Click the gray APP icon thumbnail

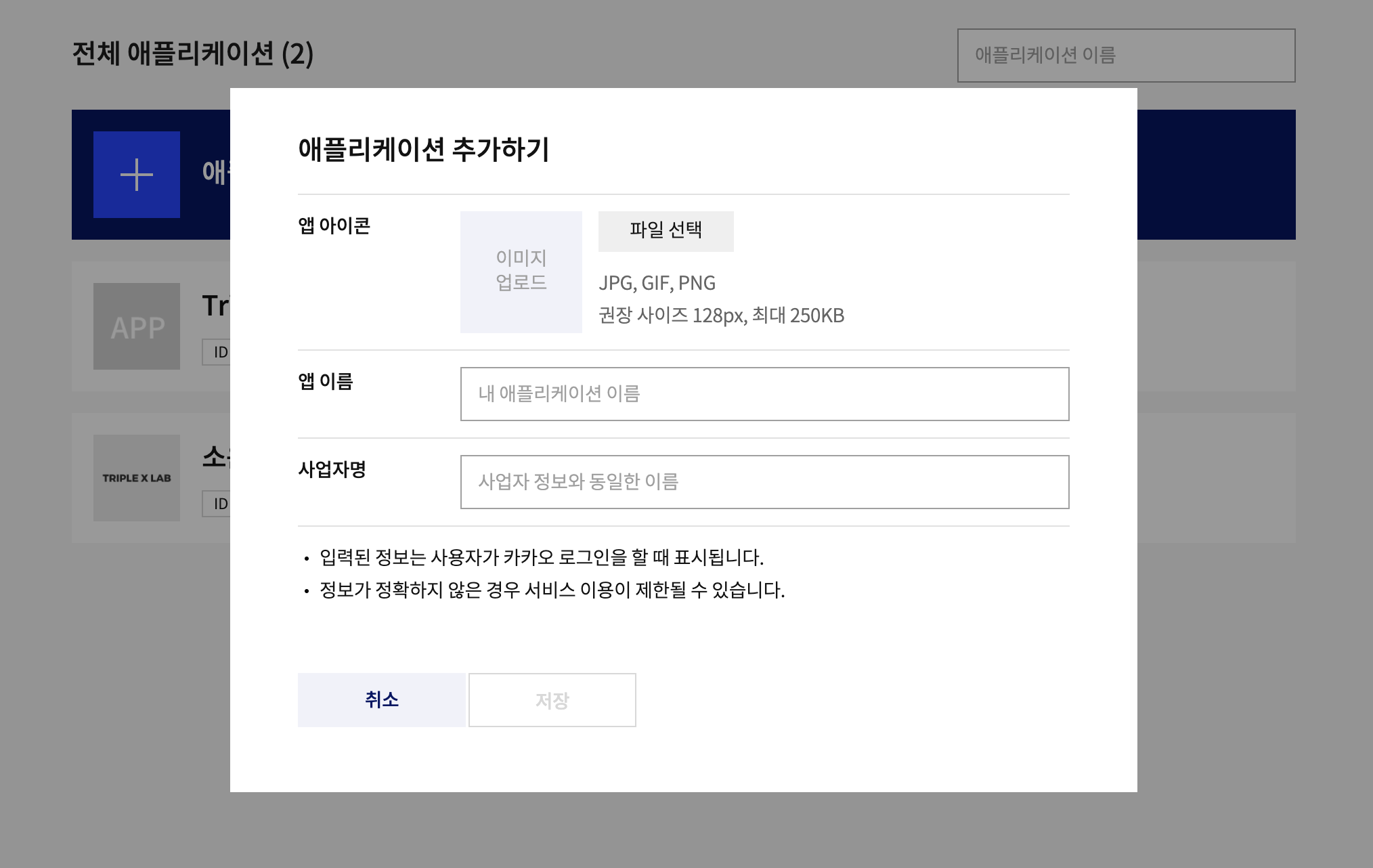click(x=137, y=326)
